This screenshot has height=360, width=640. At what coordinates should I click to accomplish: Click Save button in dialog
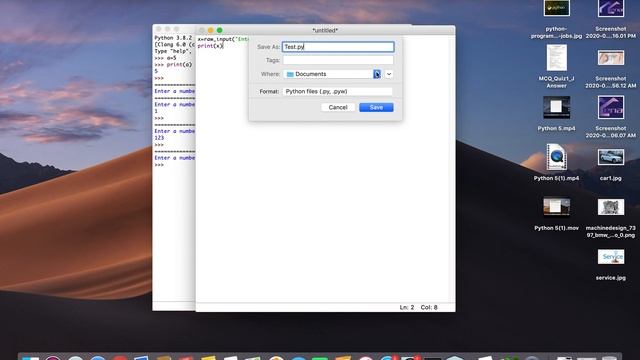pos(376,107)
